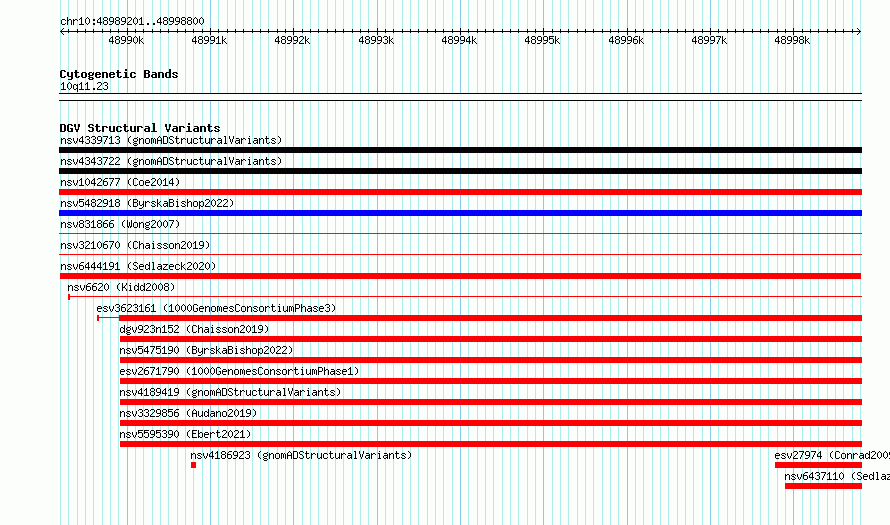The image size is (890, 525).
Task: Click the red bar of nsv6444191
Action: [460, 276]
